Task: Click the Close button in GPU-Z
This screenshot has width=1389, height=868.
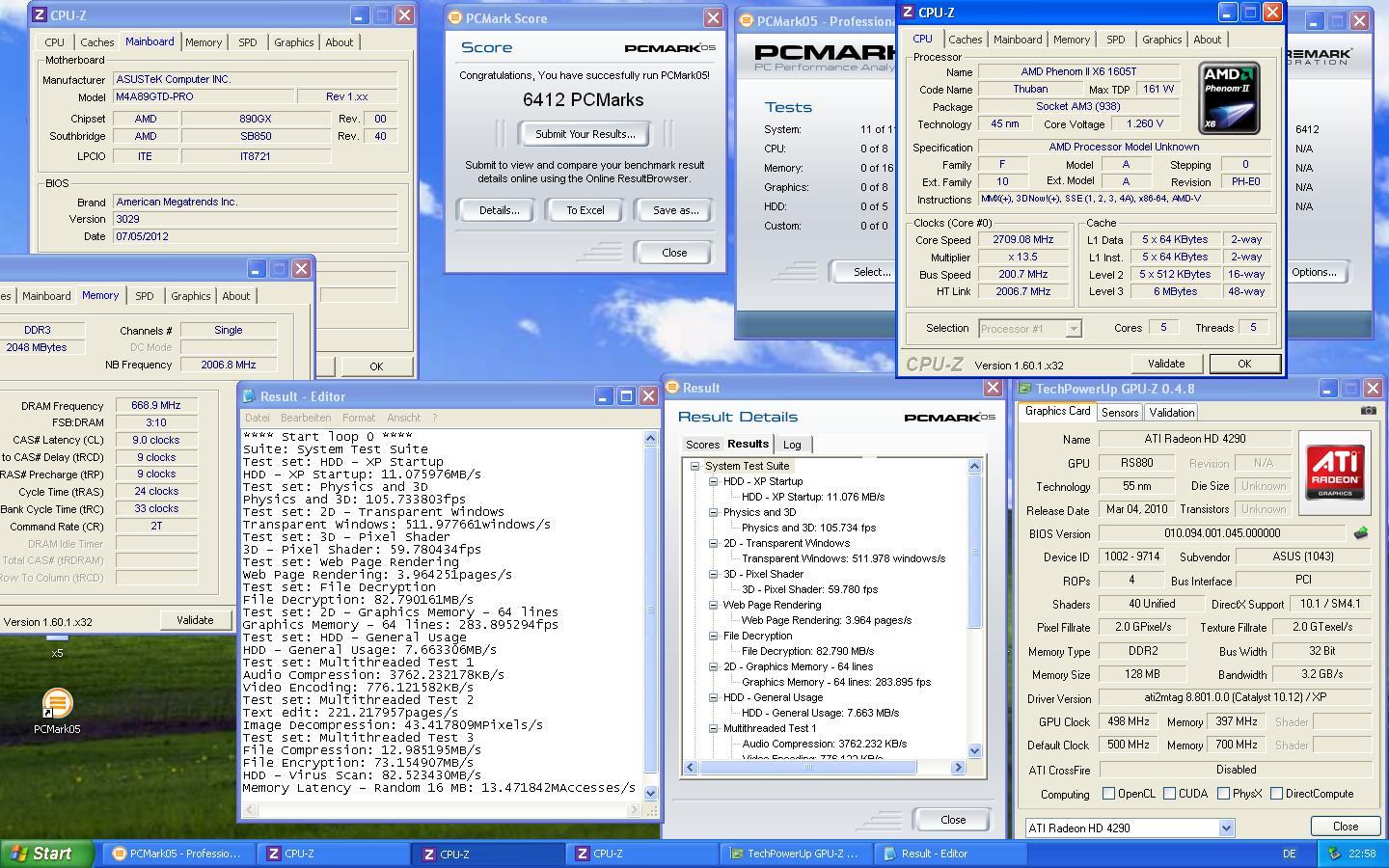Action: [1345, 827]
